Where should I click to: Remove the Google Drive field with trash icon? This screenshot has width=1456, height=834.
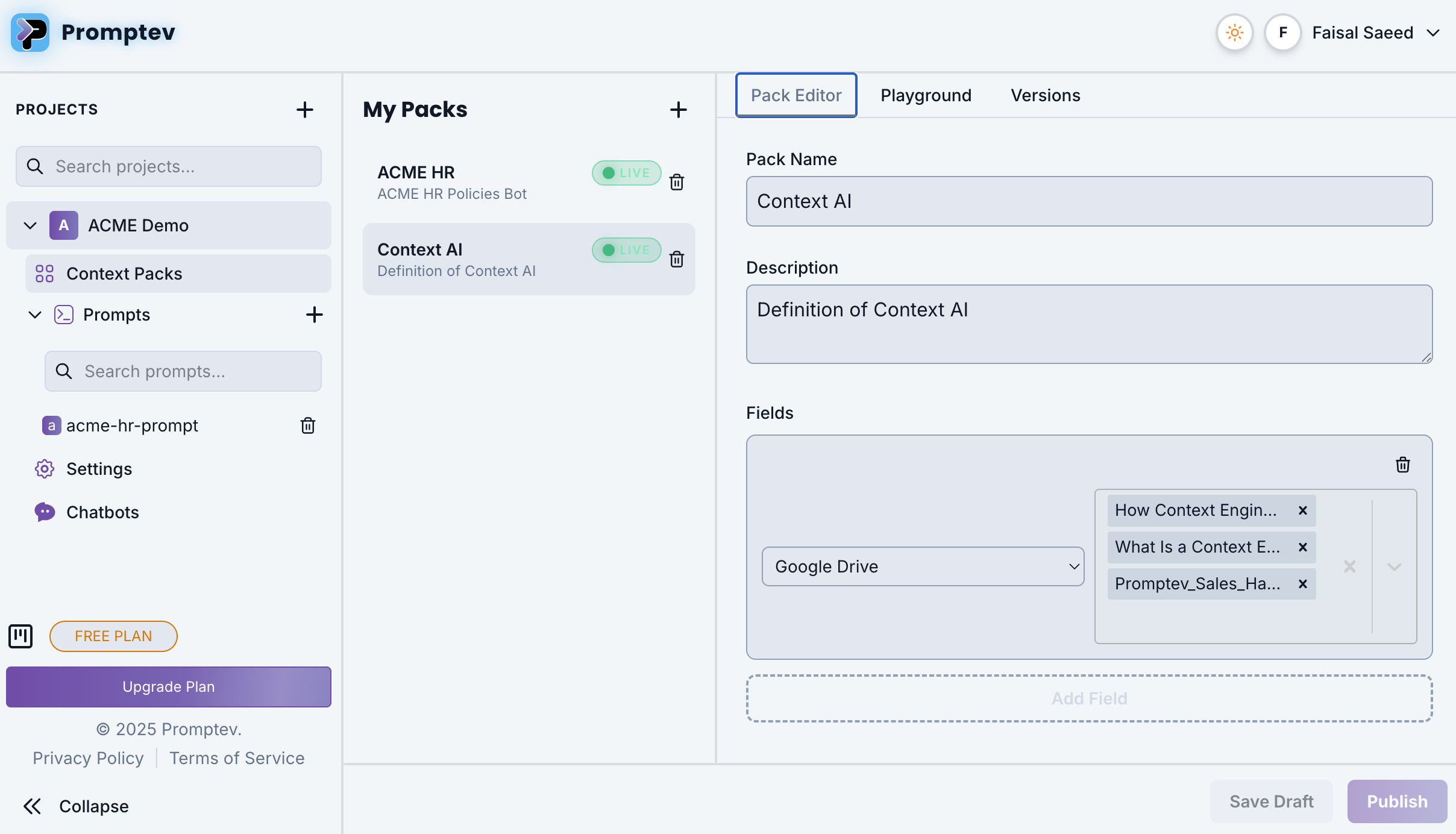coord(1402,465)
